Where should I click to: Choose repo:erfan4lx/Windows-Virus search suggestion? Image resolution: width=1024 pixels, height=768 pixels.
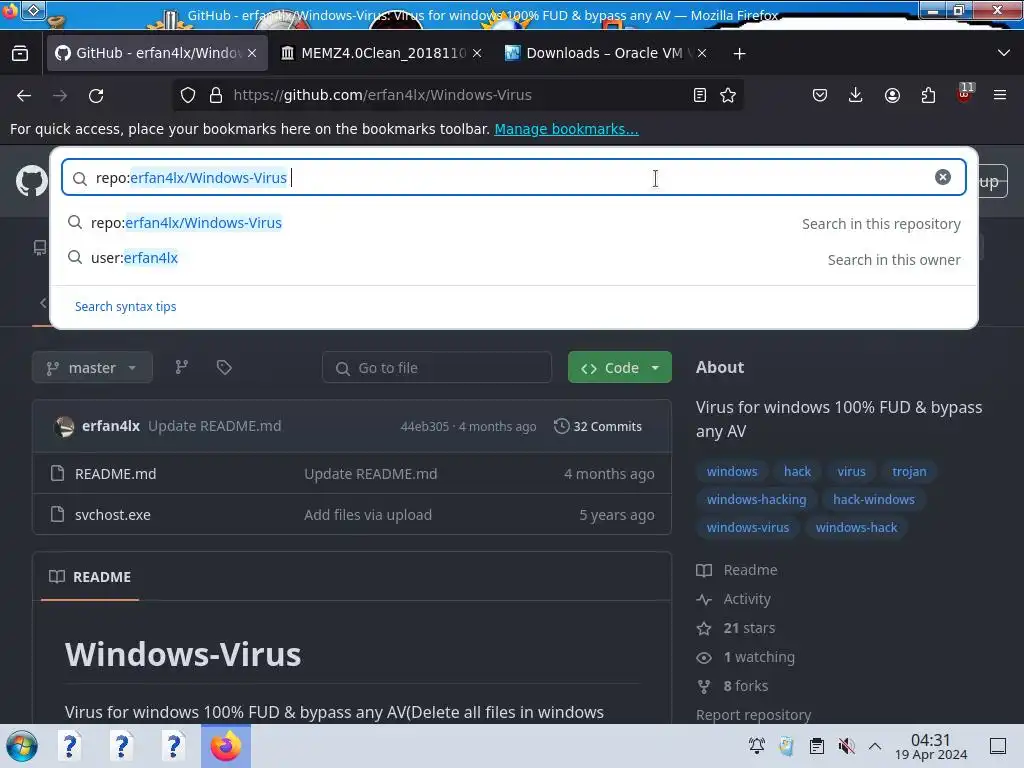tap(514, 223)
